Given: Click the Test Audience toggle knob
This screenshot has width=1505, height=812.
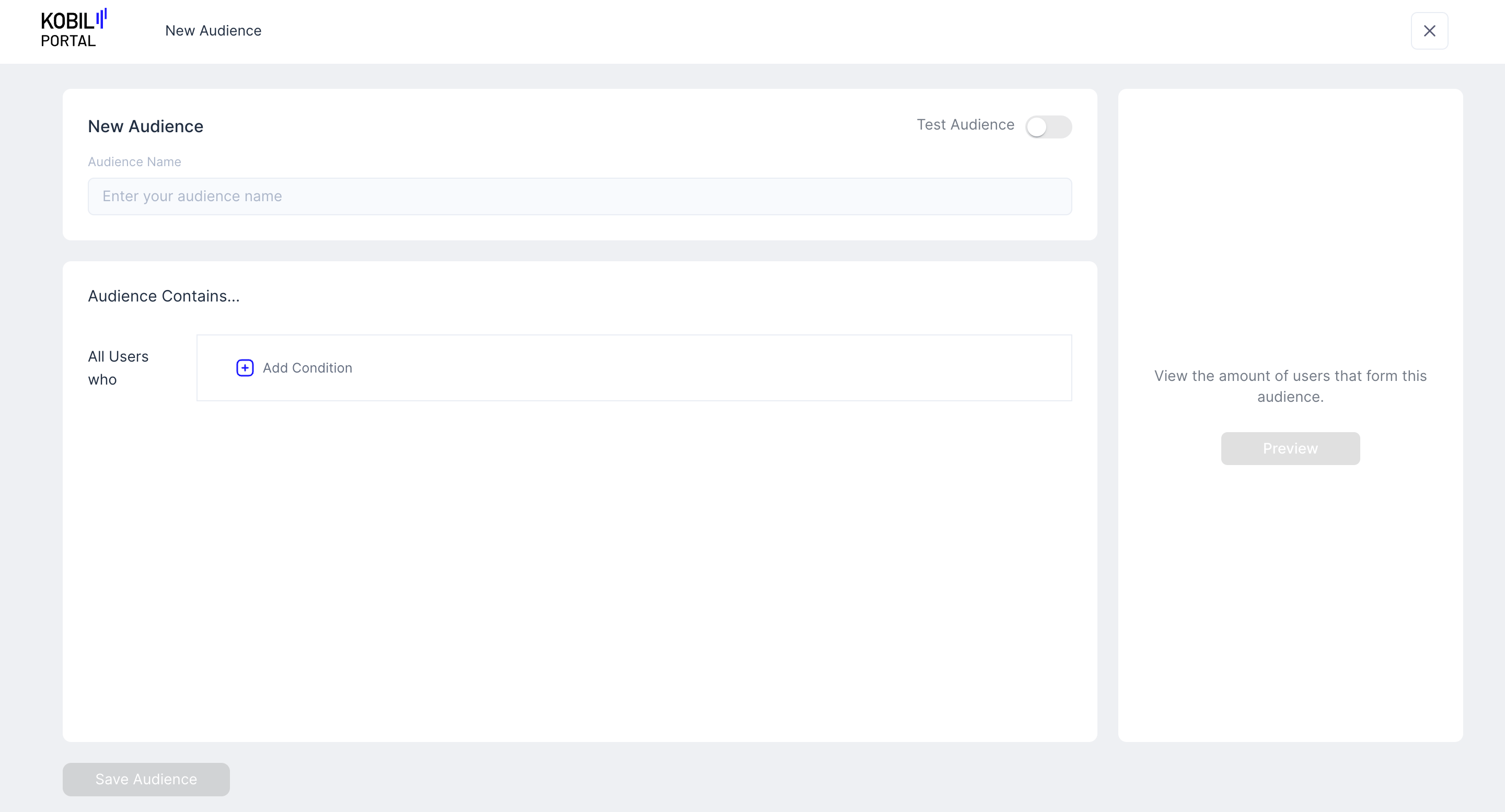Looking at the screenshot, I should pyautogui.click(x=1039, y=126).
